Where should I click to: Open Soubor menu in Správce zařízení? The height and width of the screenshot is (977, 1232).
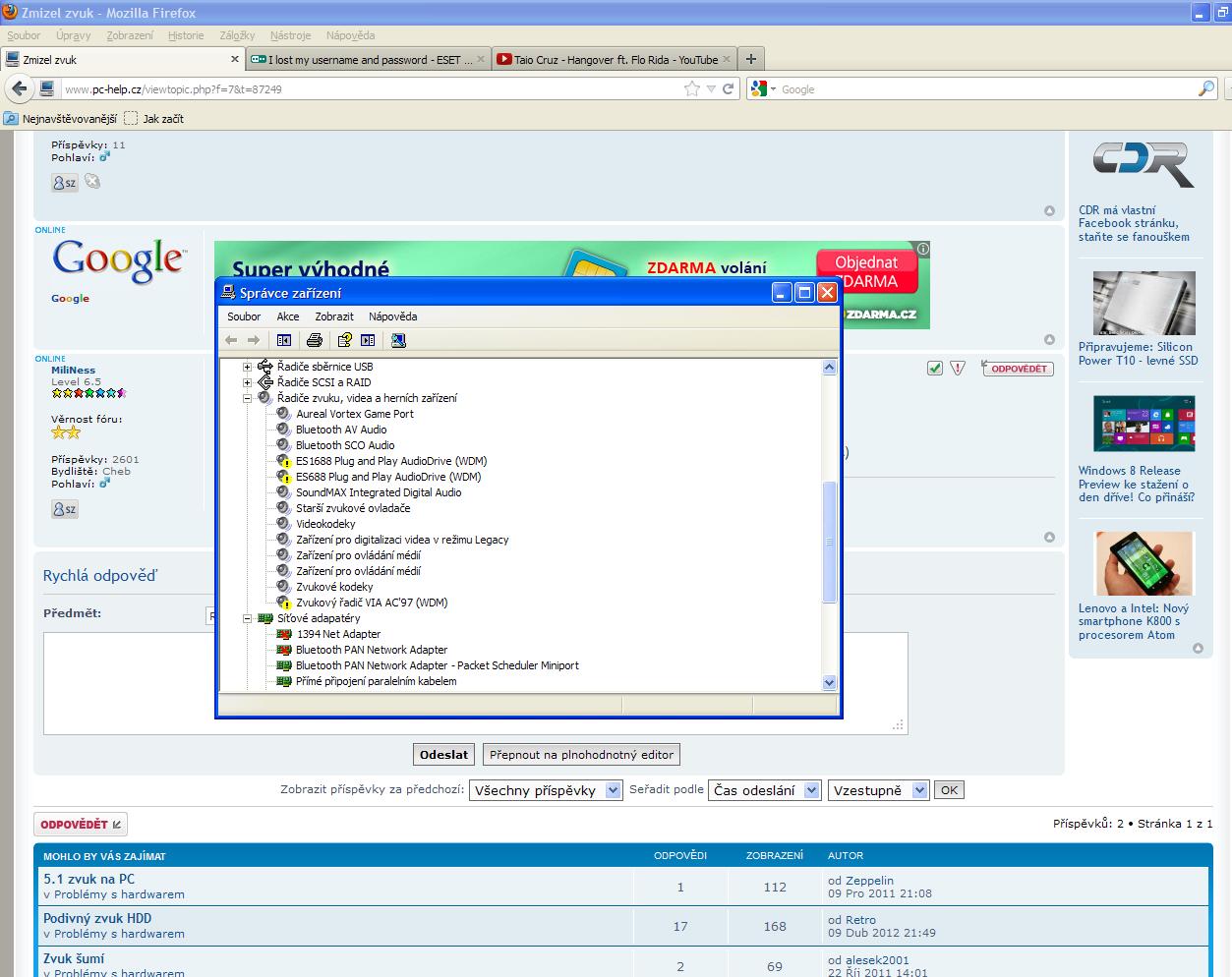[244, 316]
